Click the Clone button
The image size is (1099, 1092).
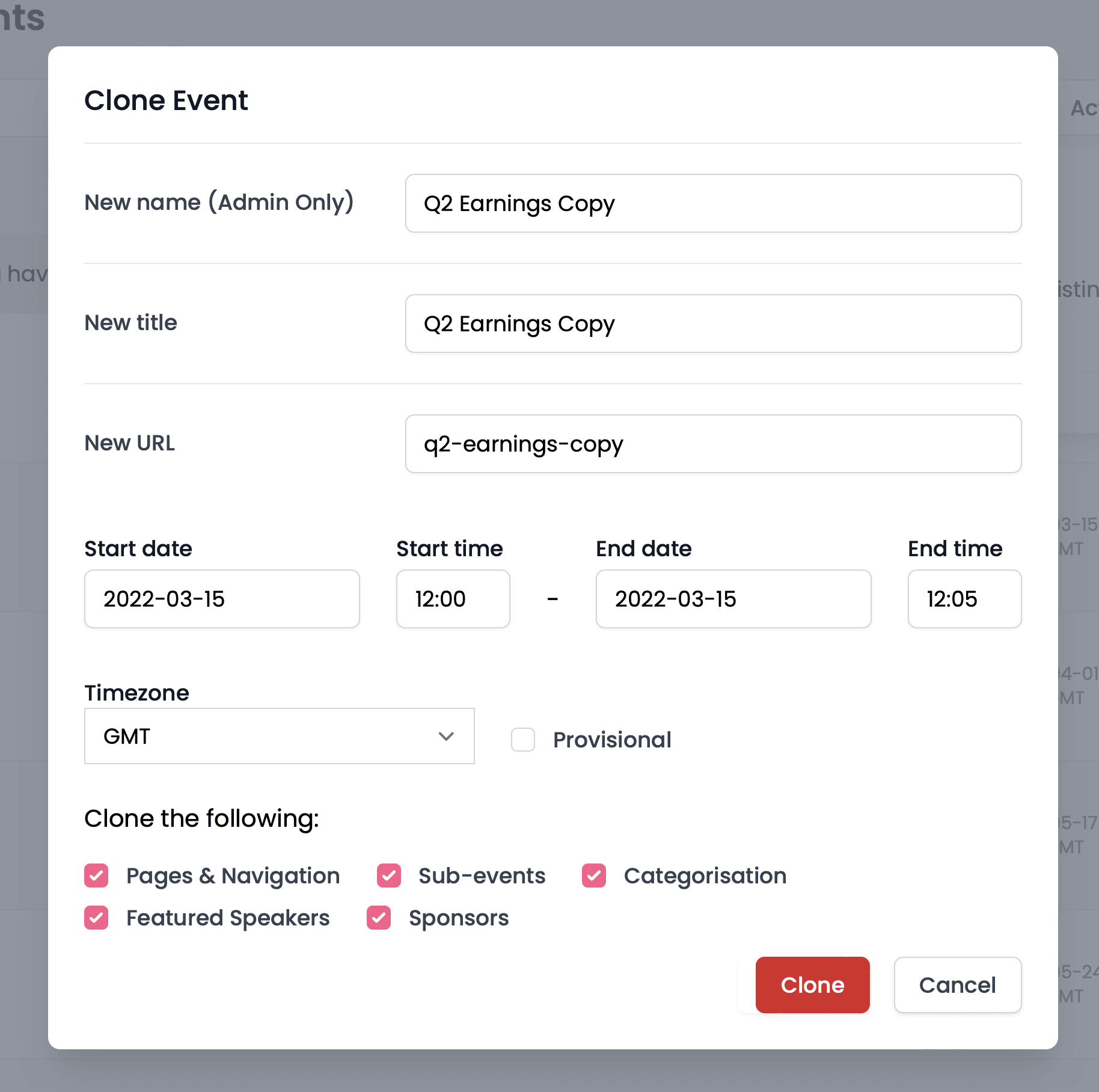[x=813, y=985]
